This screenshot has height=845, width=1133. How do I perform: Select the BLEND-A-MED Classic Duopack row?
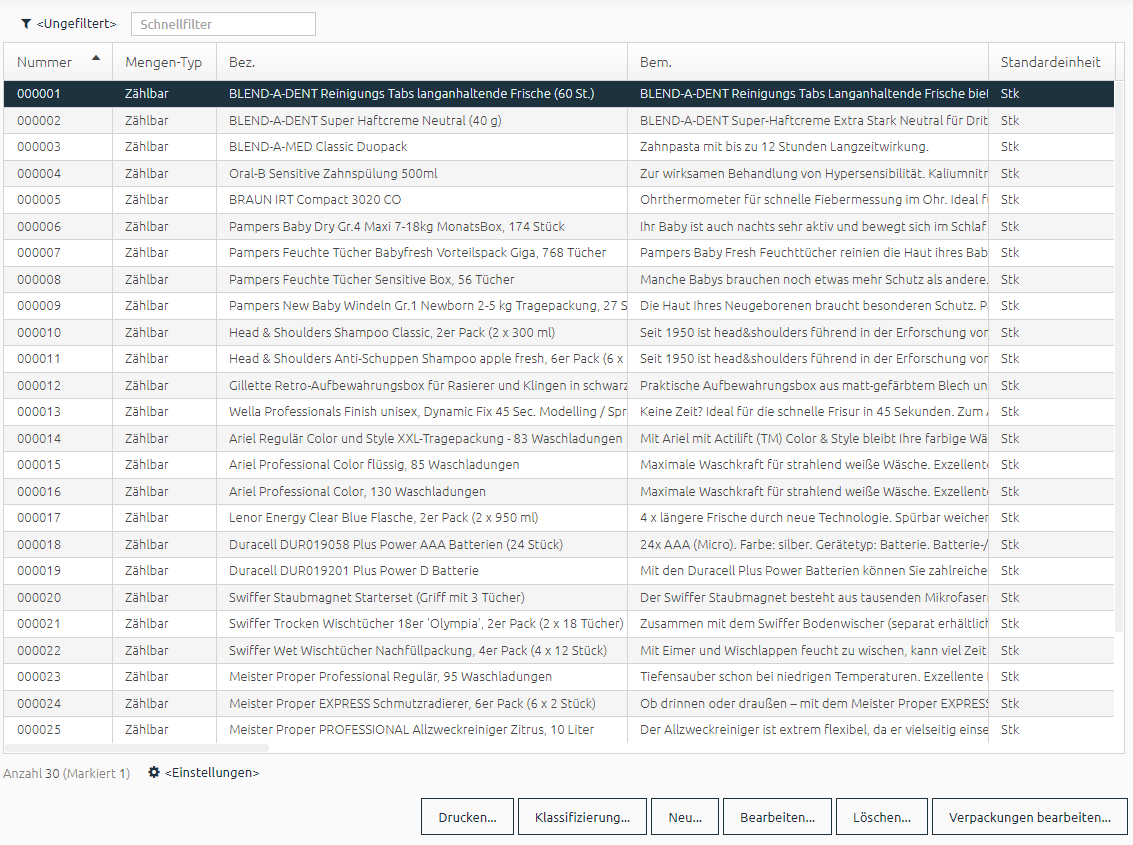[559, 147]
